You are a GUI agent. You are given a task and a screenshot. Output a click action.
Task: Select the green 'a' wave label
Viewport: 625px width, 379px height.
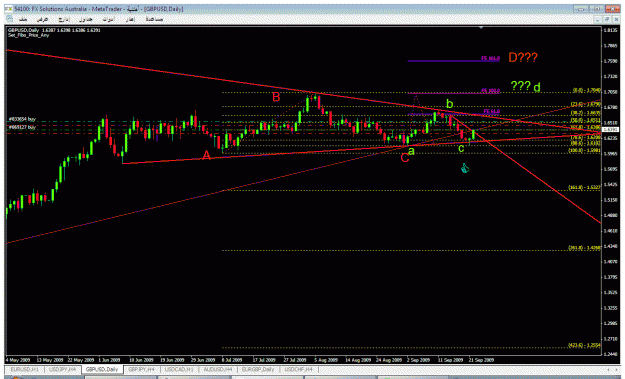[411, 151]
